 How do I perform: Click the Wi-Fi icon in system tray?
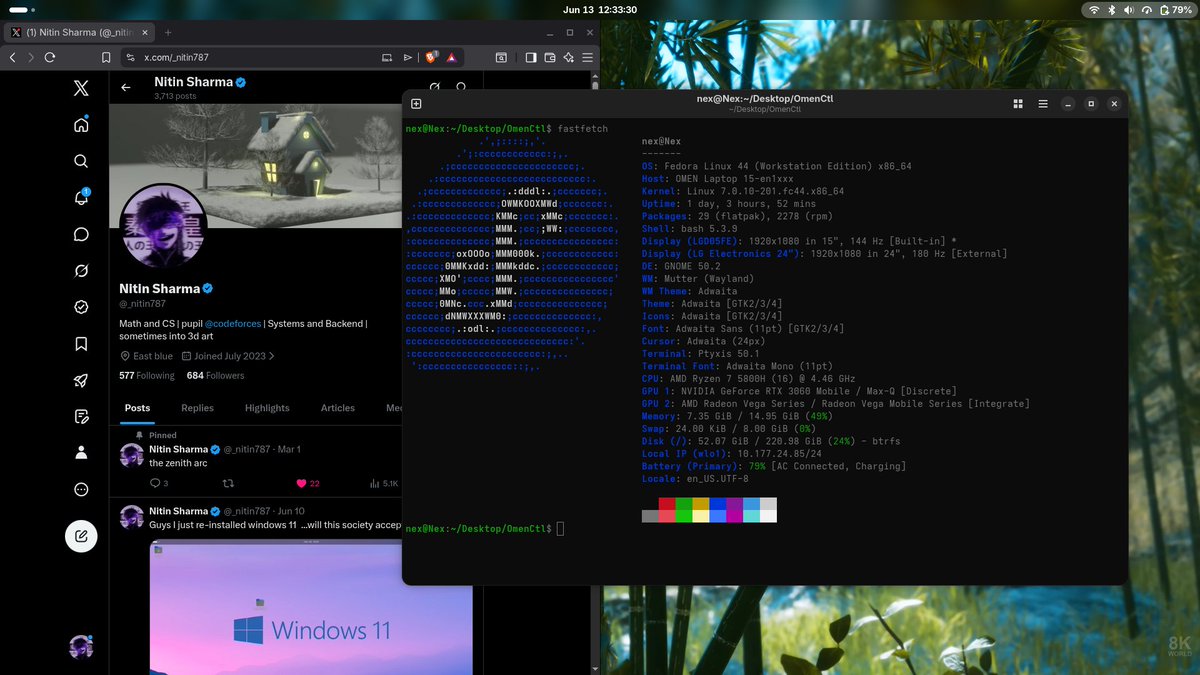[1095, 9]
